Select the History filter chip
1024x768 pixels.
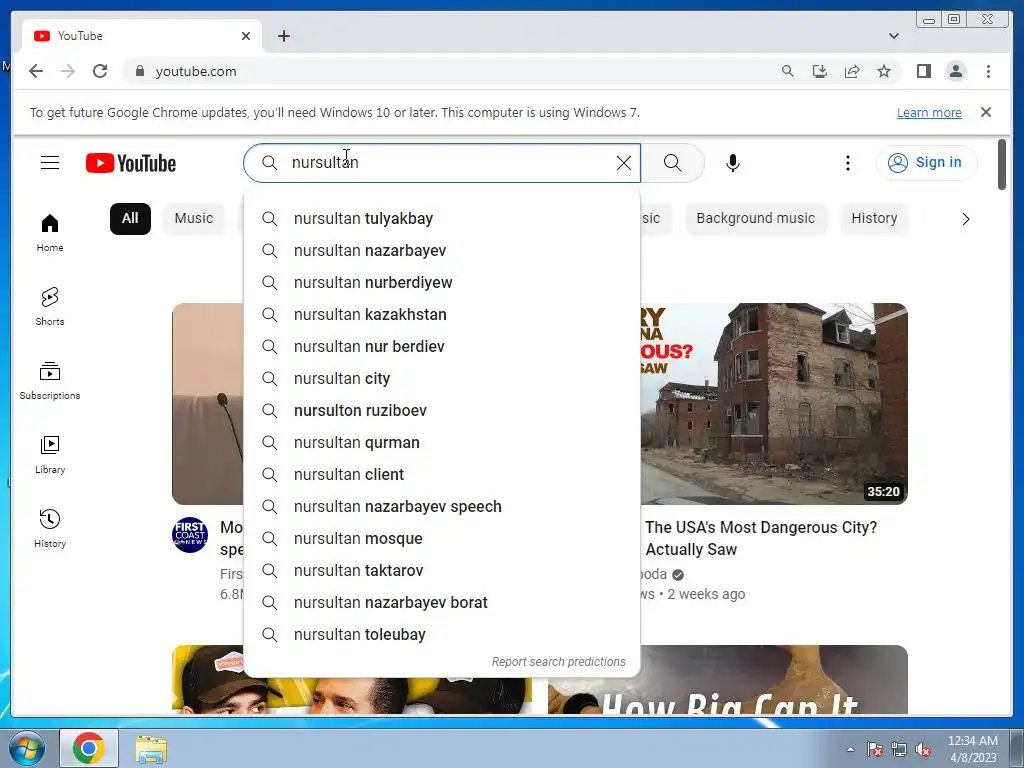874,219
